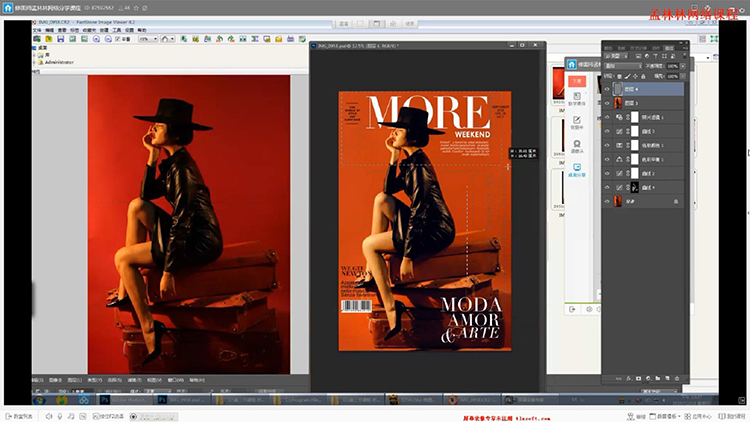Filter layers by smart object icon
This screenshot has height=422, width=750.
tap(673, 56)
